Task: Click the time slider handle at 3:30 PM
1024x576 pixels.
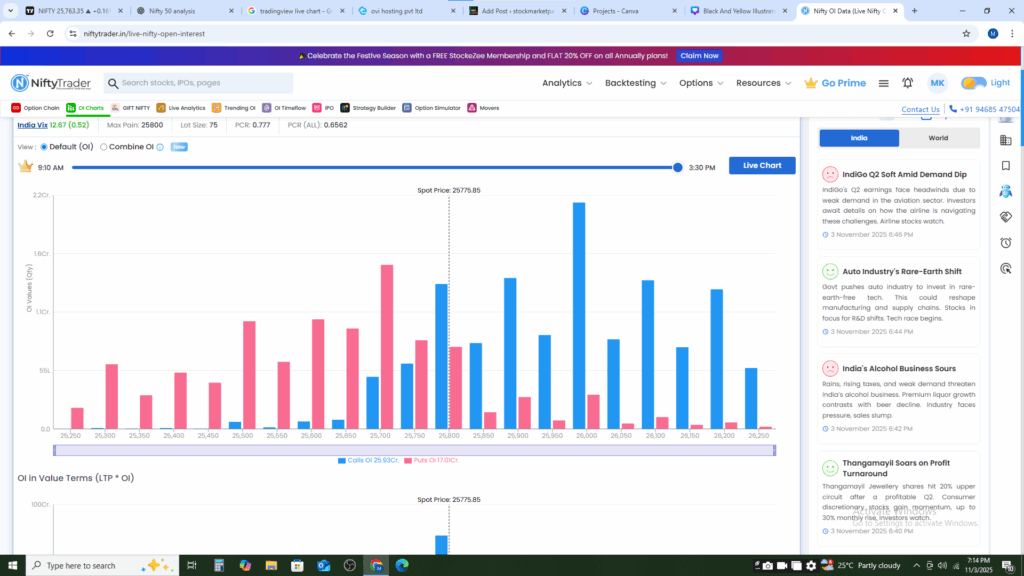Action: point(678,167)
